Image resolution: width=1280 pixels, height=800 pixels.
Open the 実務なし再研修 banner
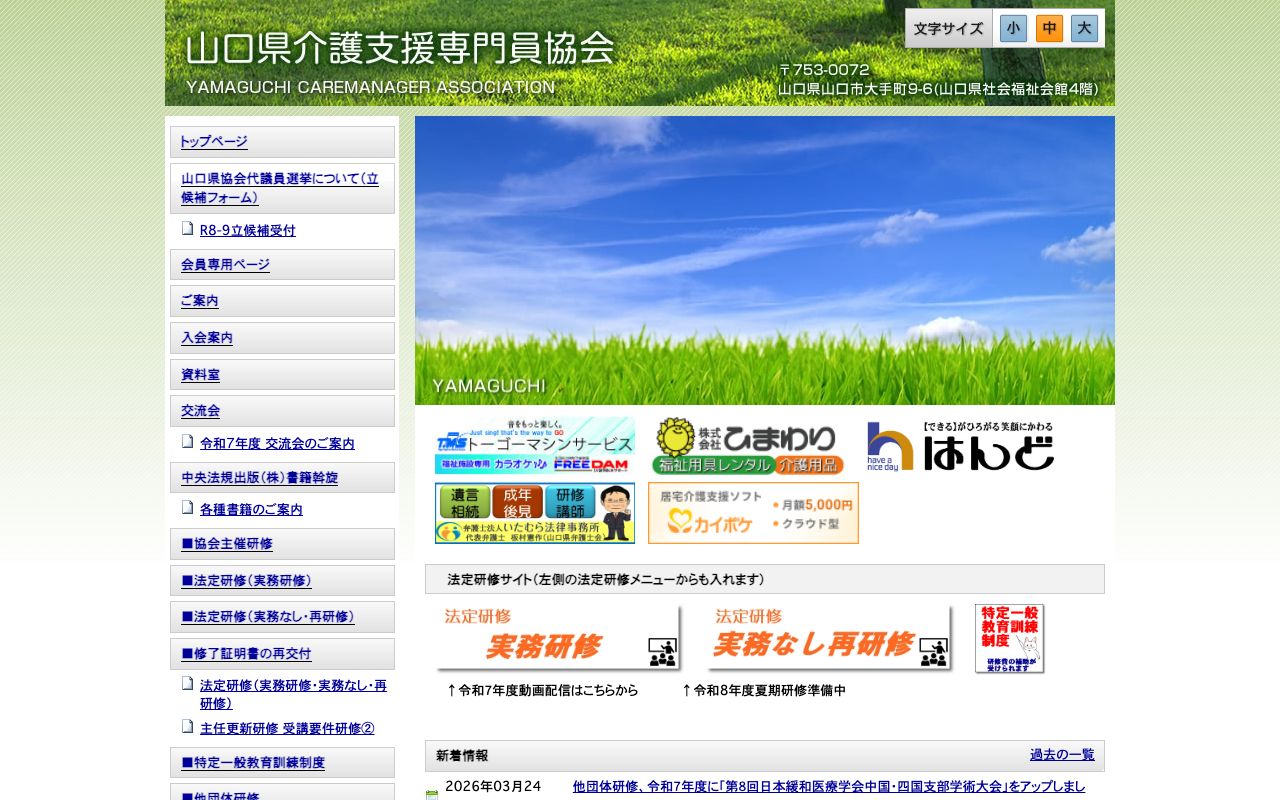click(828, 638)
